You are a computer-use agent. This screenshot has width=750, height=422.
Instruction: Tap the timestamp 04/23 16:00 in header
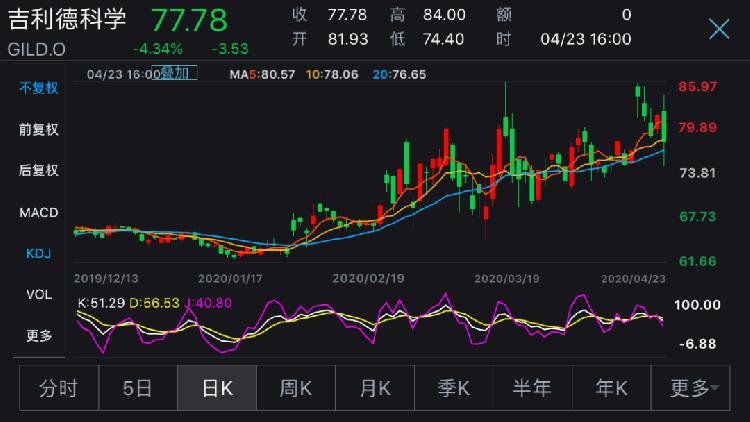[586, 39]
